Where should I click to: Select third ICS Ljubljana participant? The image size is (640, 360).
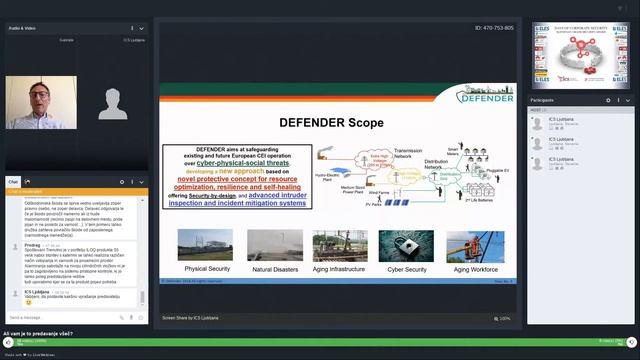coord(581,164)
